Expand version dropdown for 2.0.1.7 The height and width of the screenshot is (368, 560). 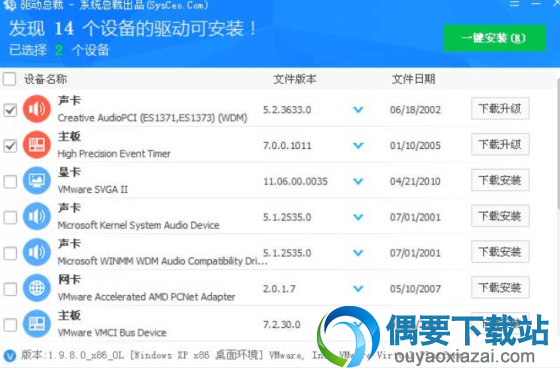tap(358, 289)
